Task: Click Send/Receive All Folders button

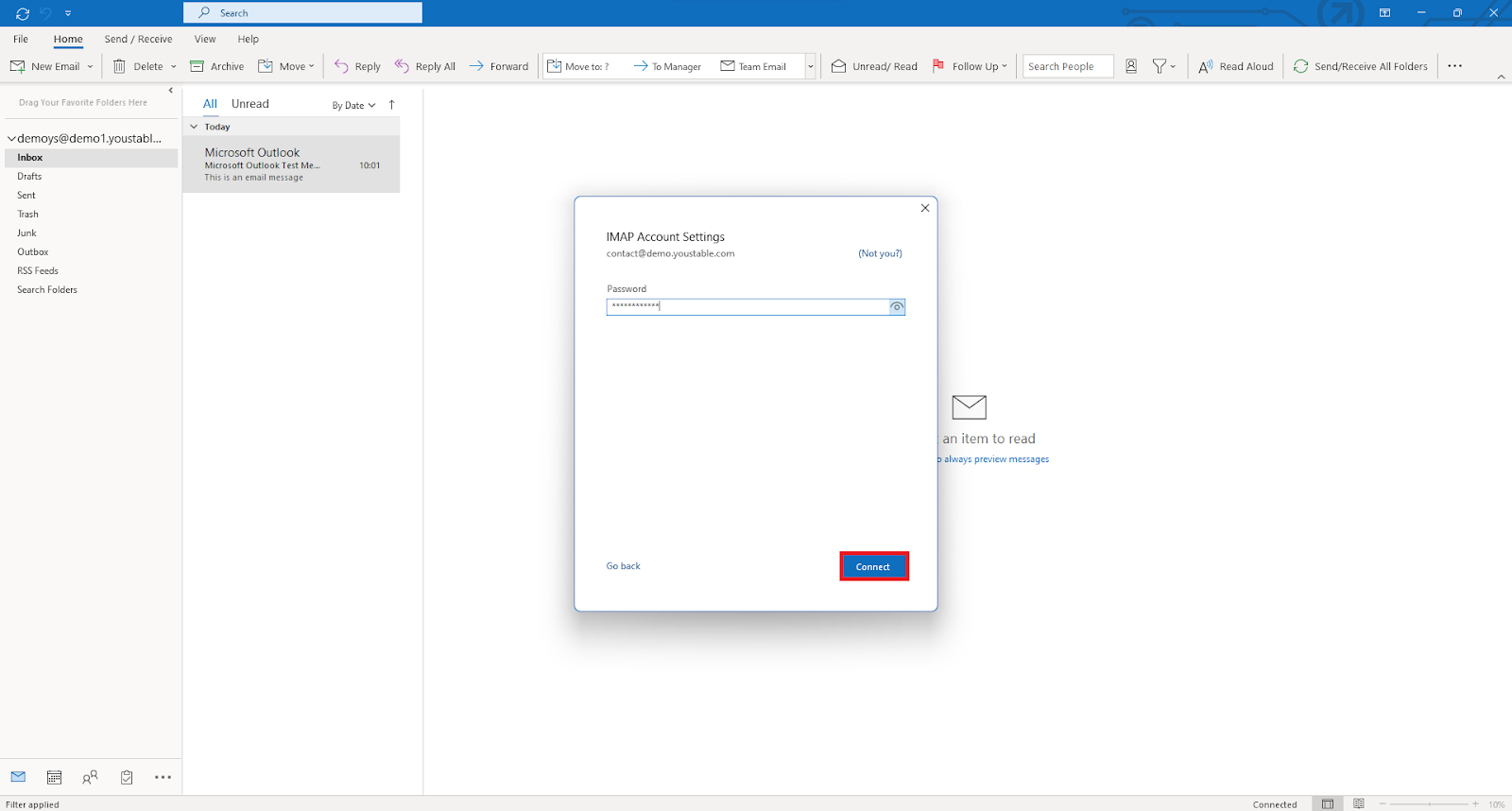Action: tap(1361, 66)
